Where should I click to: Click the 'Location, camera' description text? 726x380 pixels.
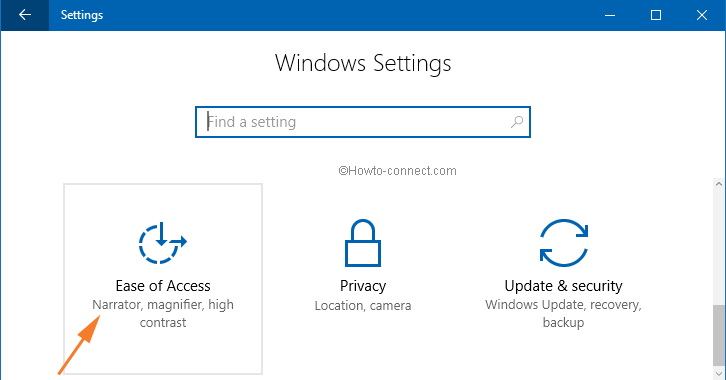pyautogui.click(x=363, y=305)
